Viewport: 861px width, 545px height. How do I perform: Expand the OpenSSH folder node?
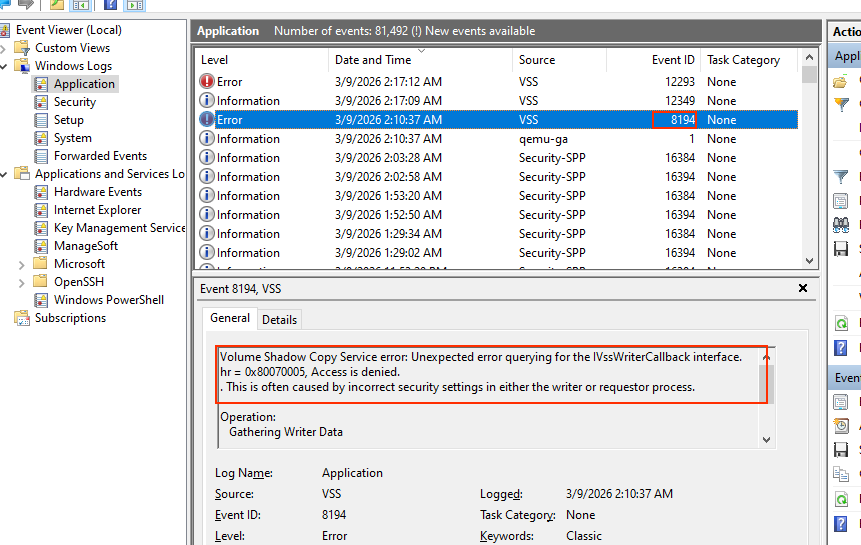pos(21,283)
